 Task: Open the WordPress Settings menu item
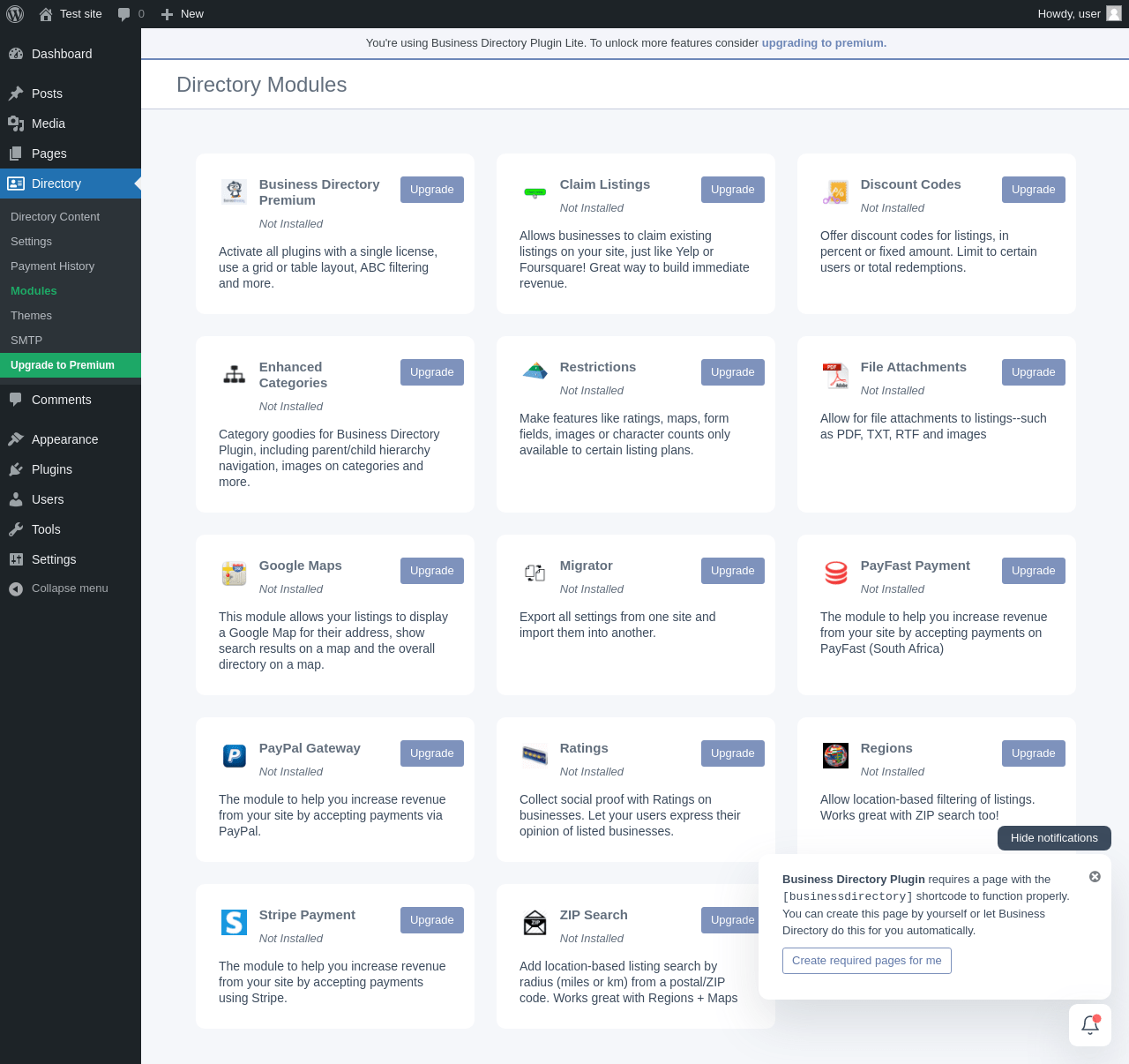[71, 559]
